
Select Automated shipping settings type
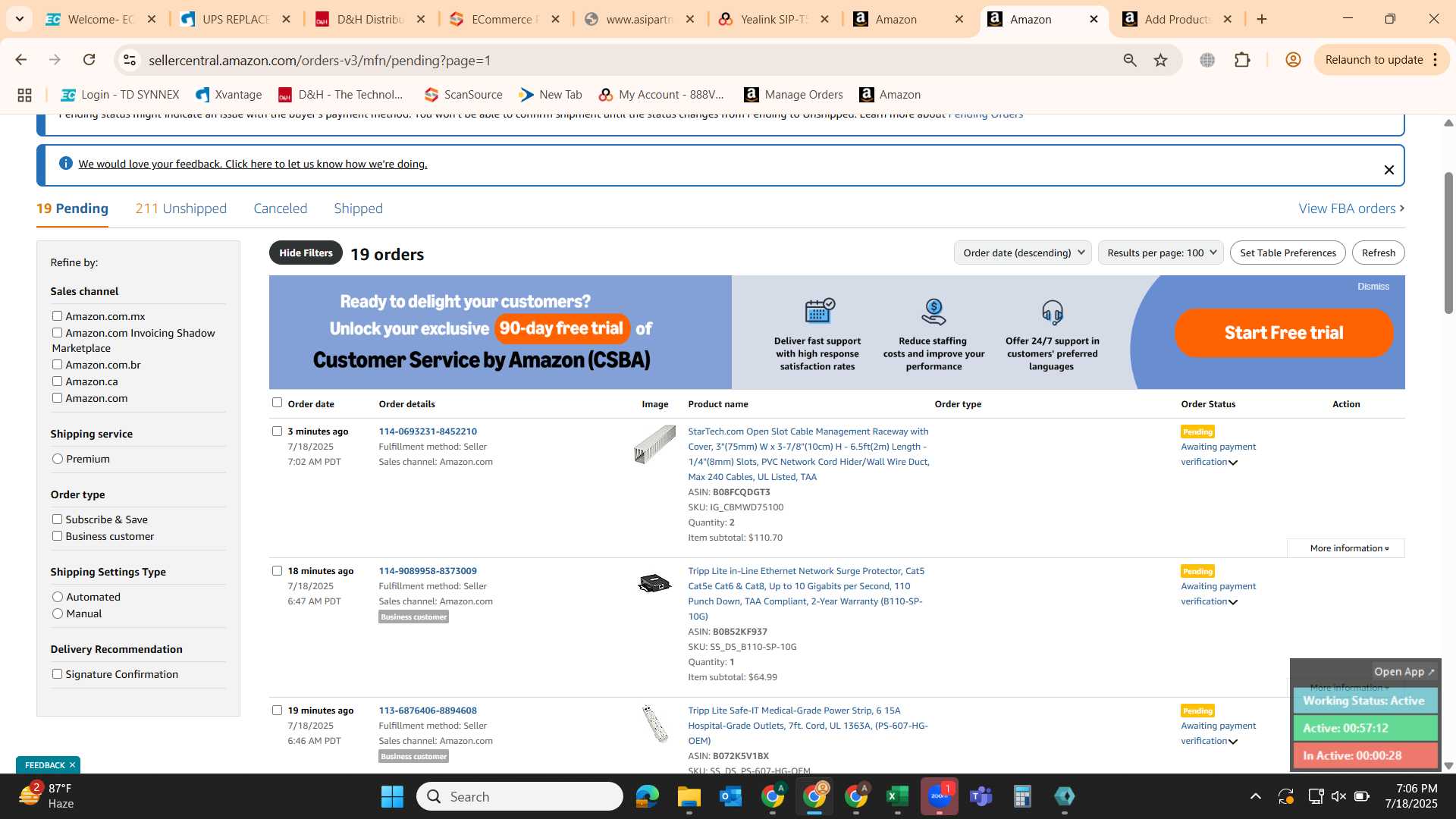(58, 597)
